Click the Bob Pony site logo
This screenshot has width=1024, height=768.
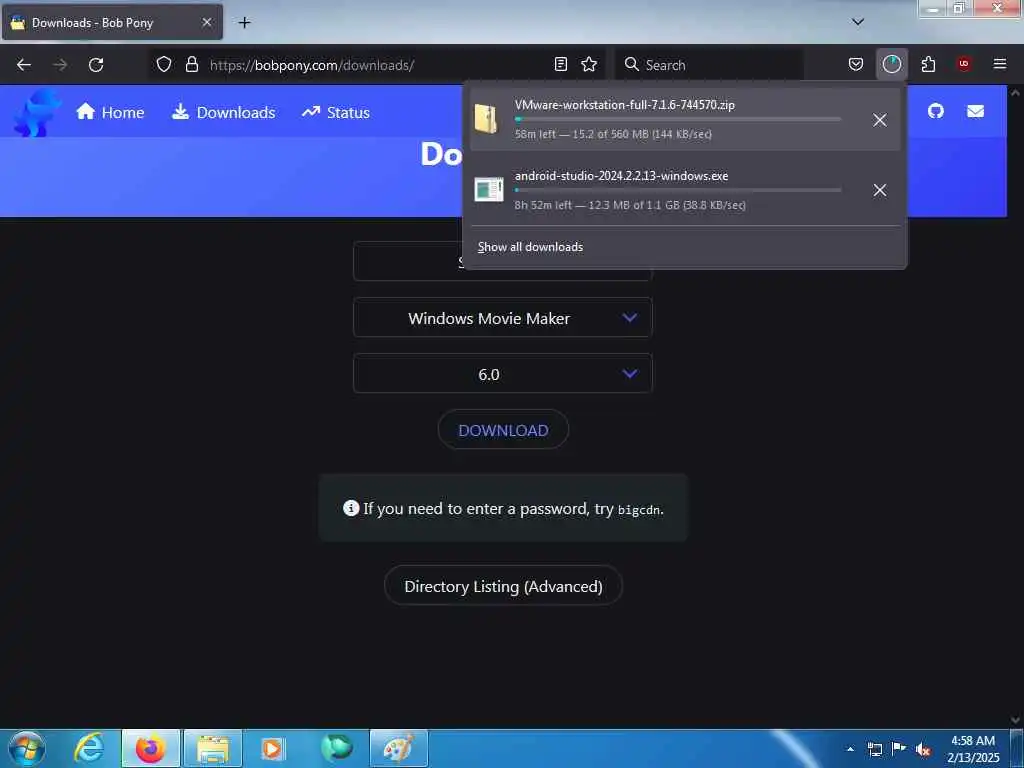click(x=37, y=113)
